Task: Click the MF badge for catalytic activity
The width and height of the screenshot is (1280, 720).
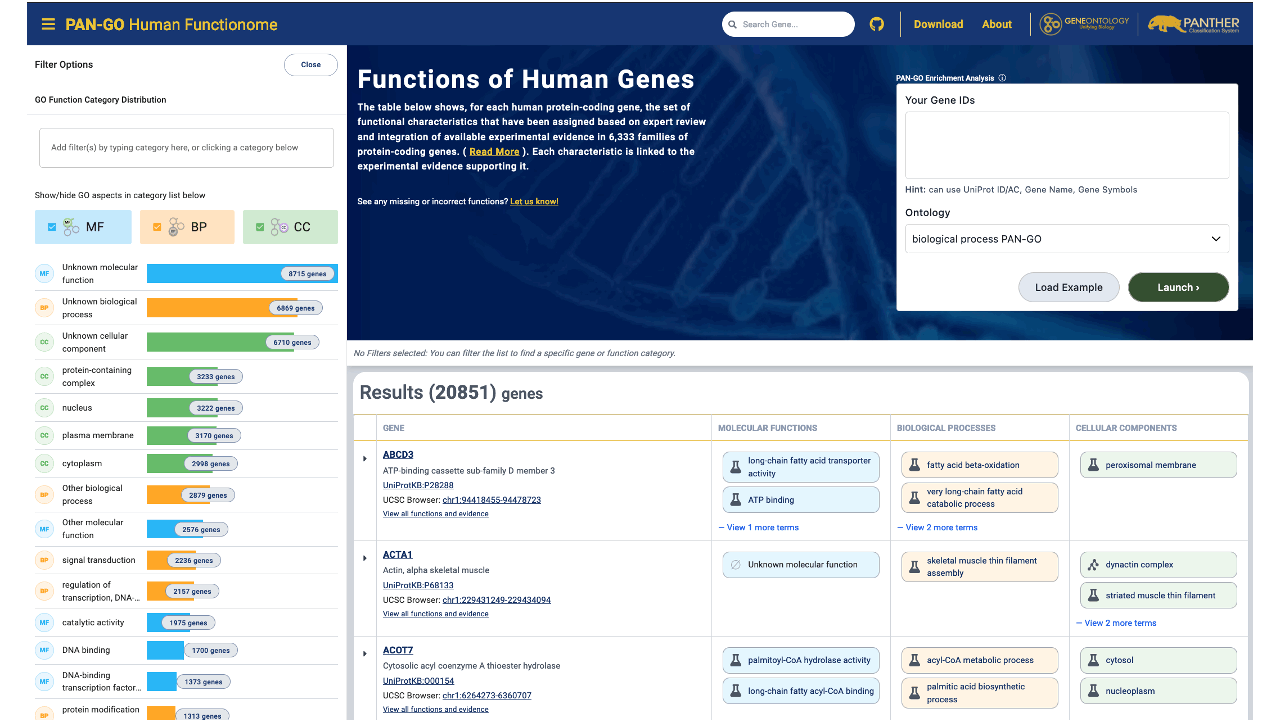Action: click(x=44, y=623)
